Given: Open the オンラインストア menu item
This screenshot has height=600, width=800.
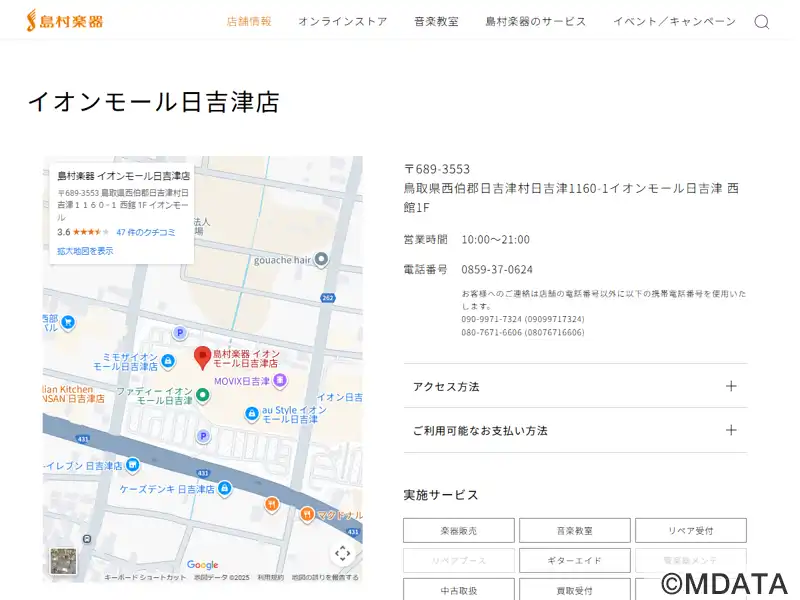Looking at the screenshot, I should [343, 21].
